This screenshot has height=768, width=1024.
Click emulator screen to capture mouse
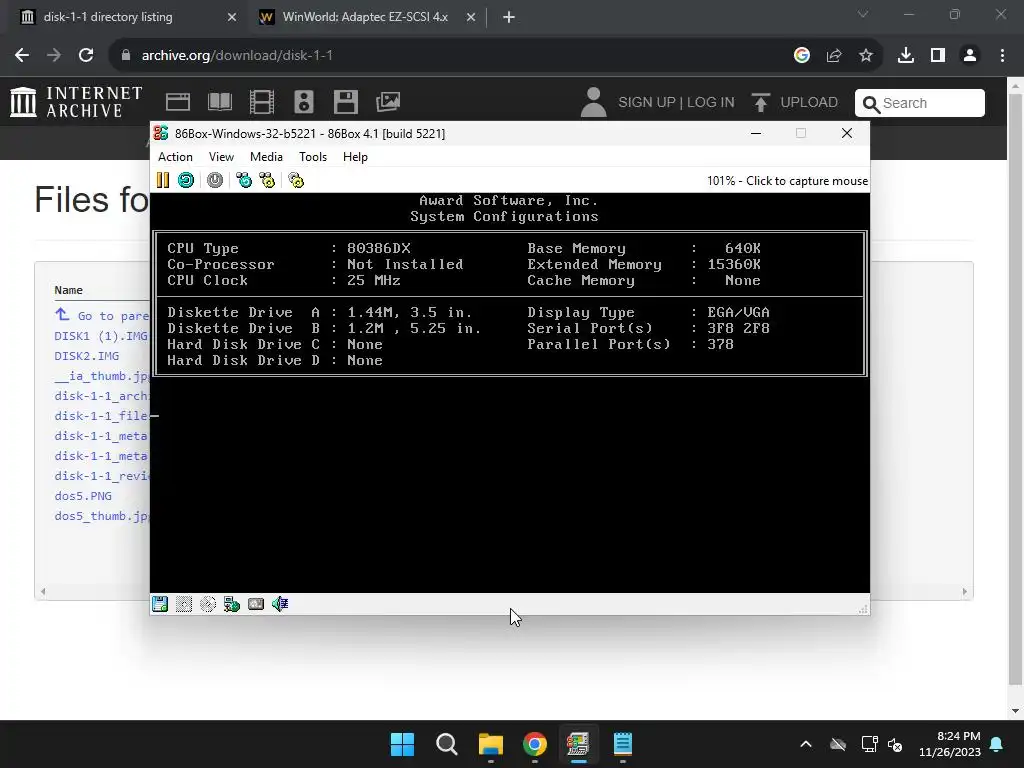pos(509,392)
